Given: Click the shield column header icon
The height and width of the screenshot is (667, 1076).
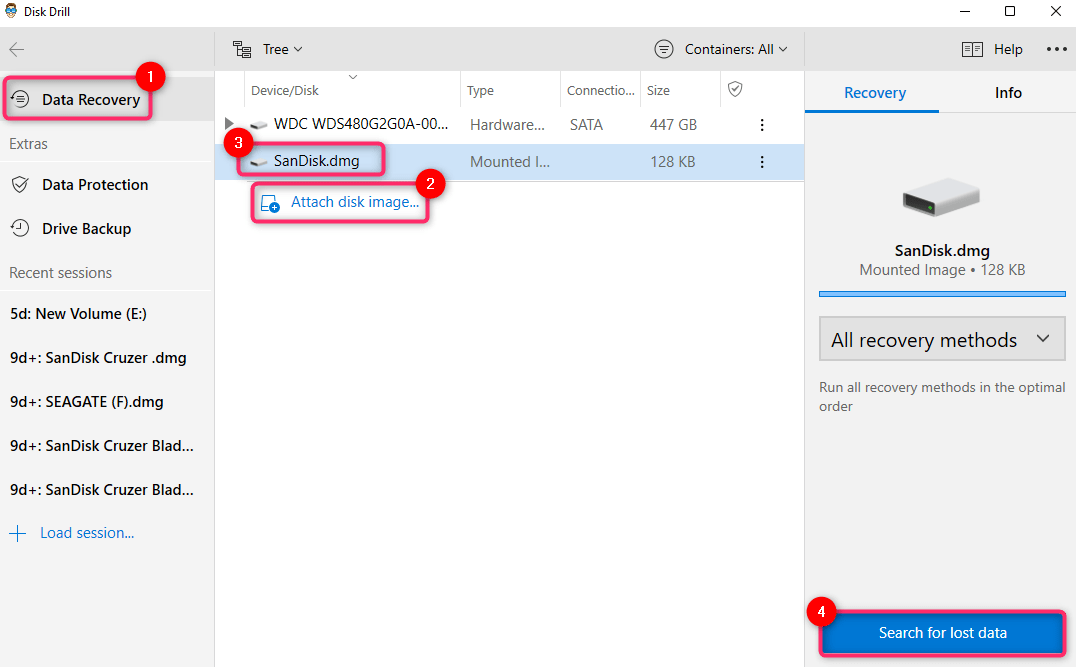Looking at the screenshot, I should [736, 89].
